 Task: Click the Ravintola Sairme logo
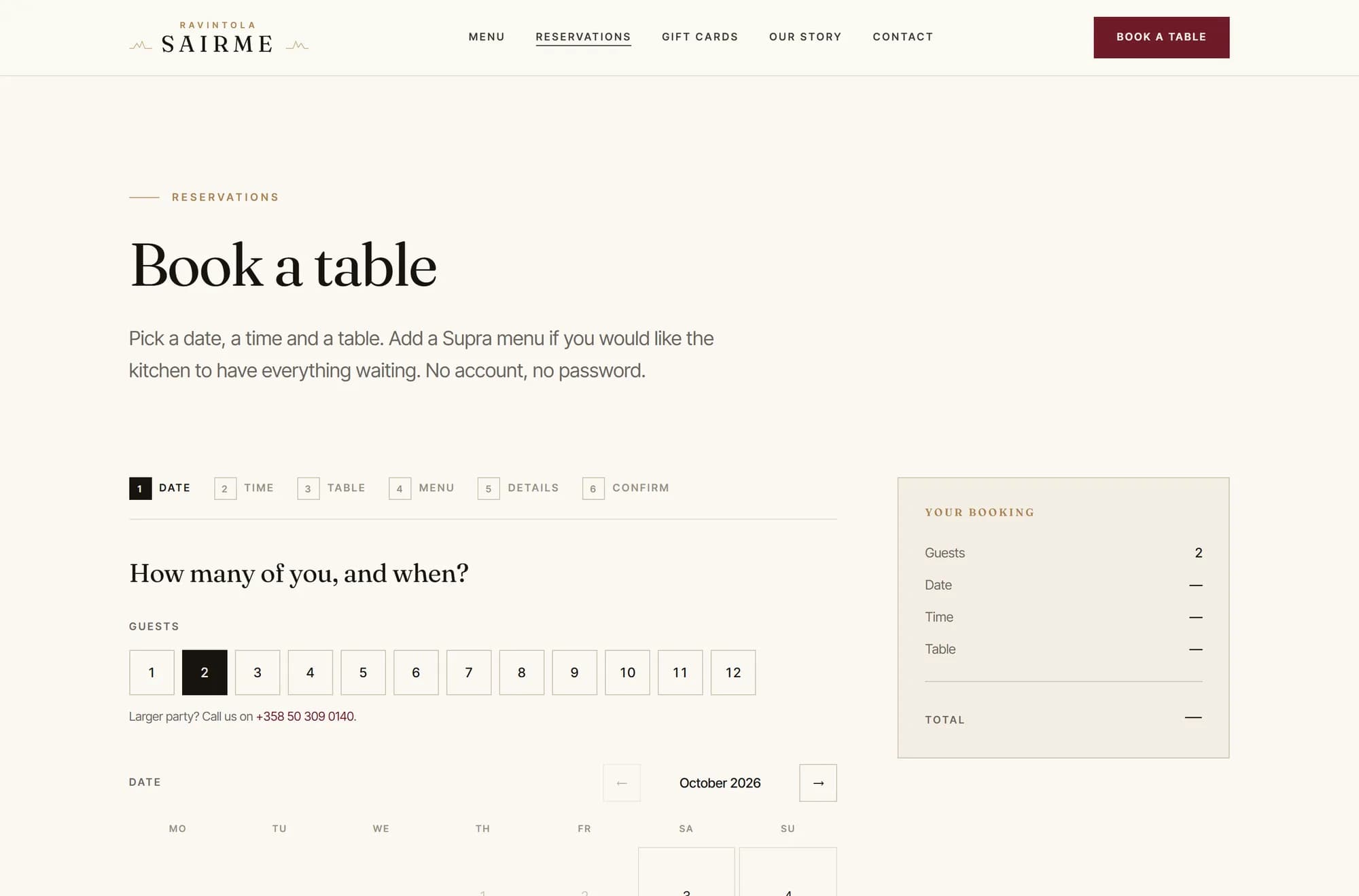point(219,37)
